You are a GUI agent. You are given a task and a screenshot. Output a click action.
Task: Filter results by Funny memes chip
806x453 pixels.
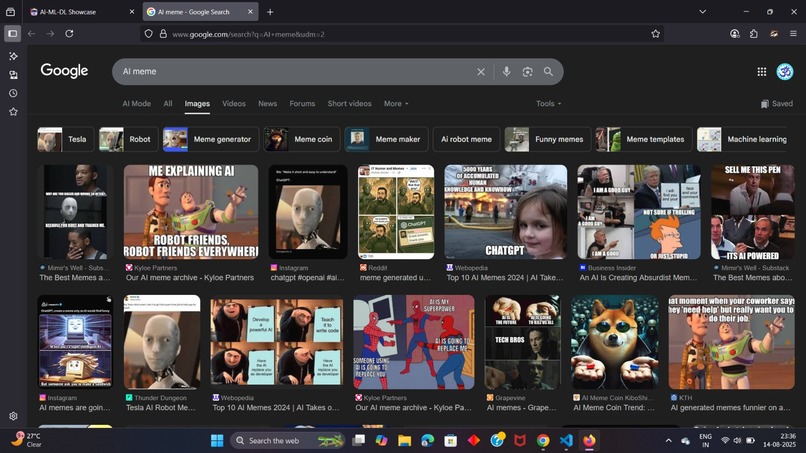click(x=547, y=139)
